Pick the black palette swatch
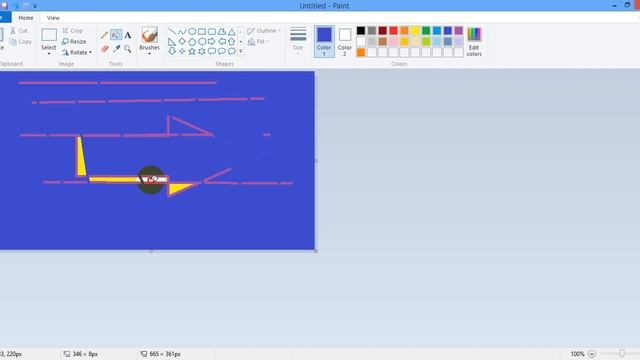Viewport: 640px width, 360px height. click(x=361, y=31)
